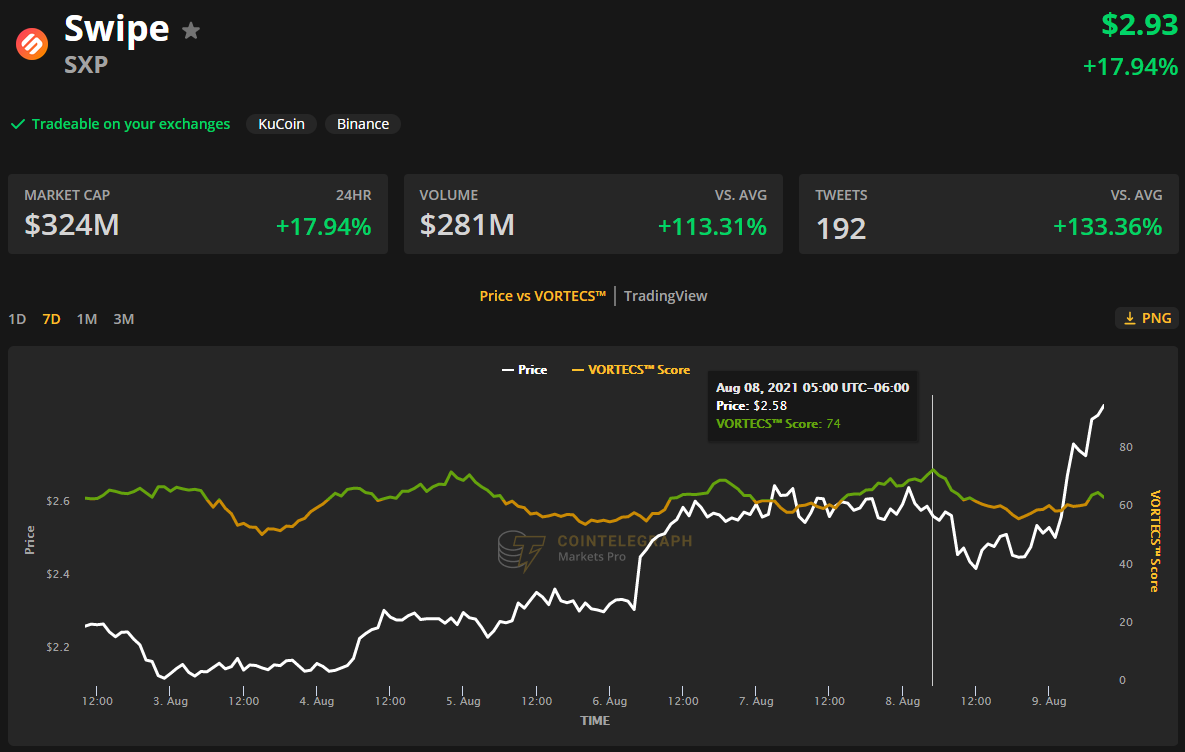1185x752 pixels.
Task: Switch to 3M chart range
Action: point(123,319)
